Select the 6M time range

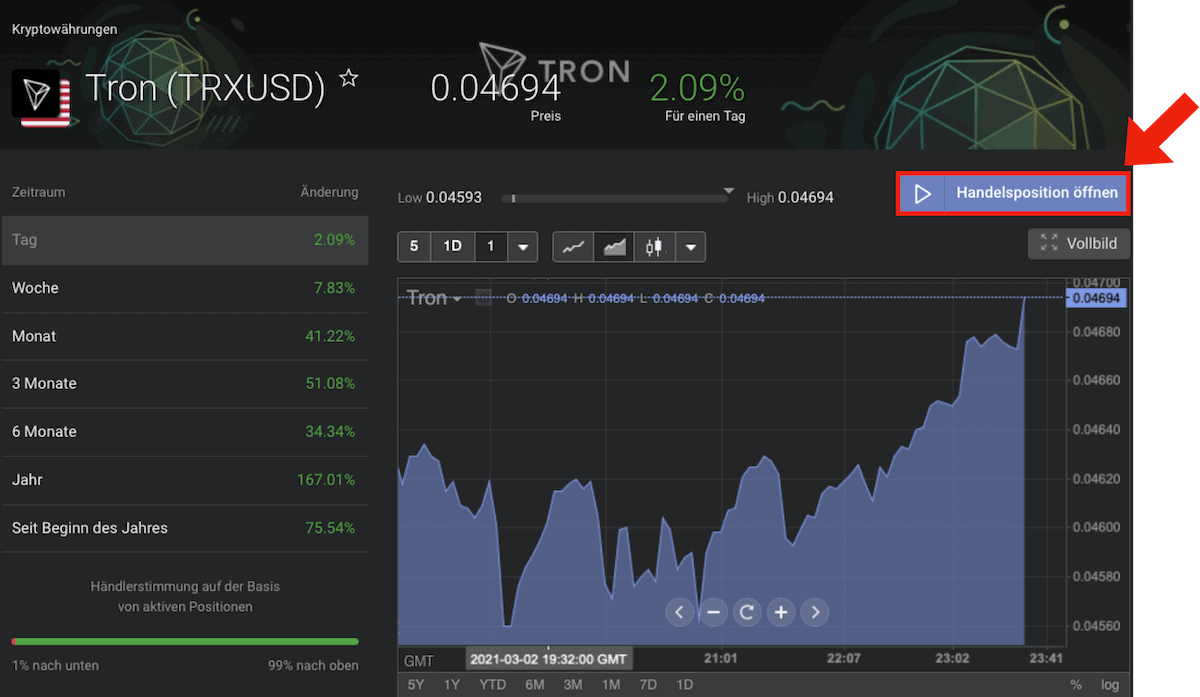pyautogui.click(x=534, y=685)
